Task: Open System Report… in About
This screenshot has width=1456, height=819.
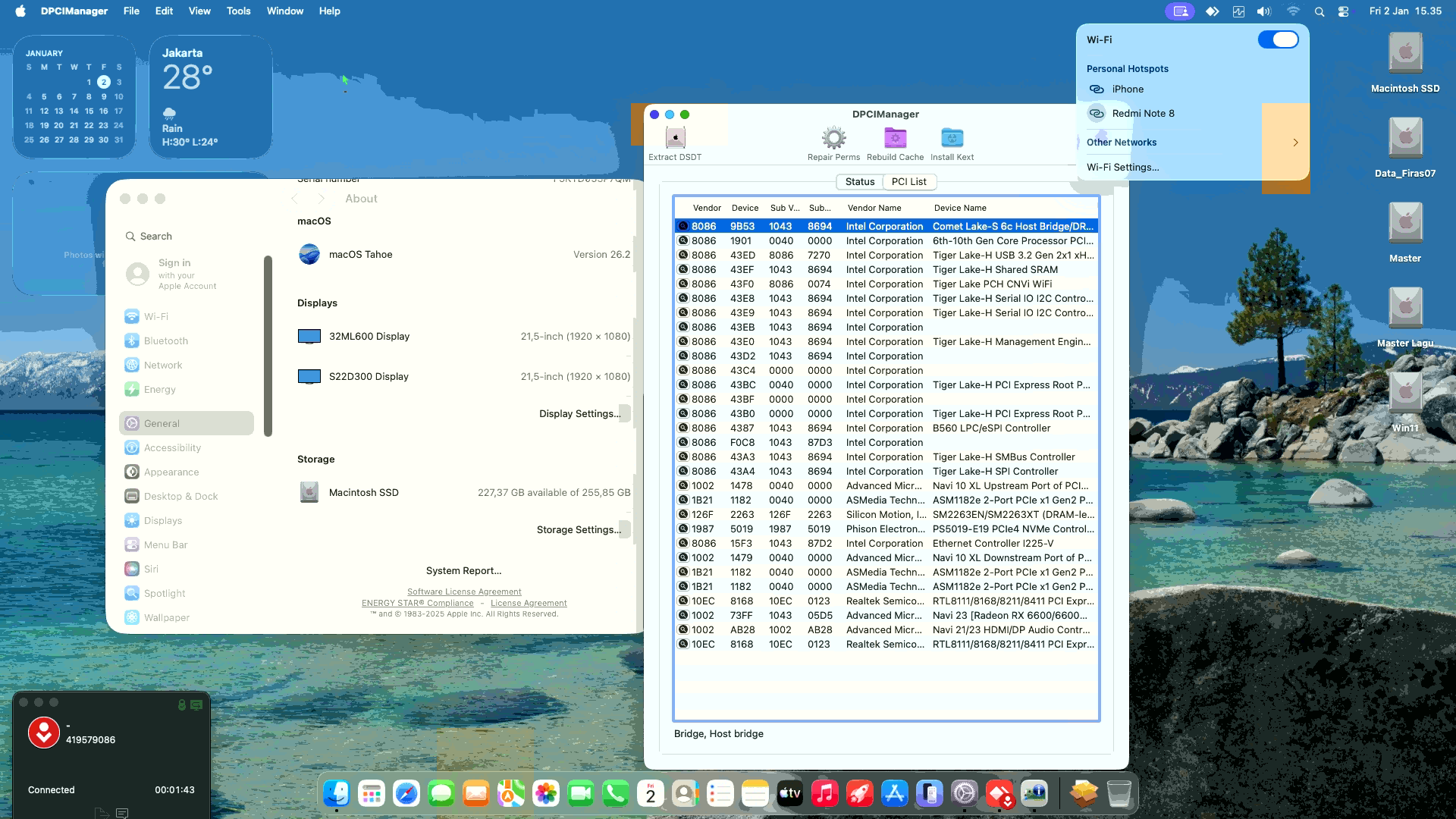Action: pyautogui.click(x=463, y=571)
